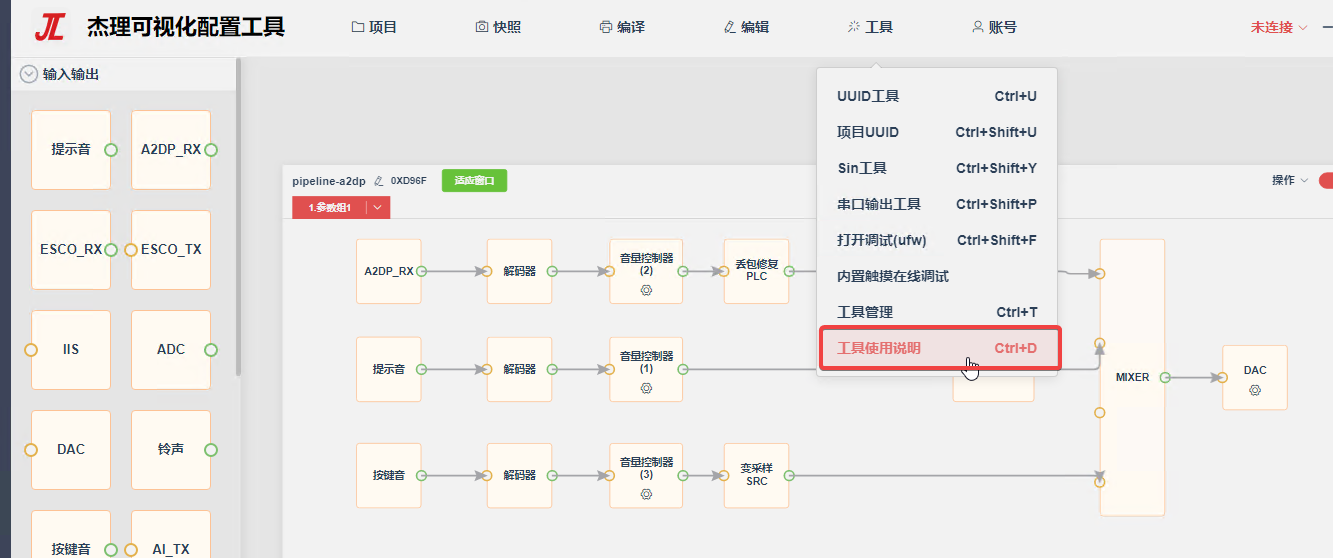
Task: Choose 串口输出工具 from the menu
Action: (x=937, y=205)
